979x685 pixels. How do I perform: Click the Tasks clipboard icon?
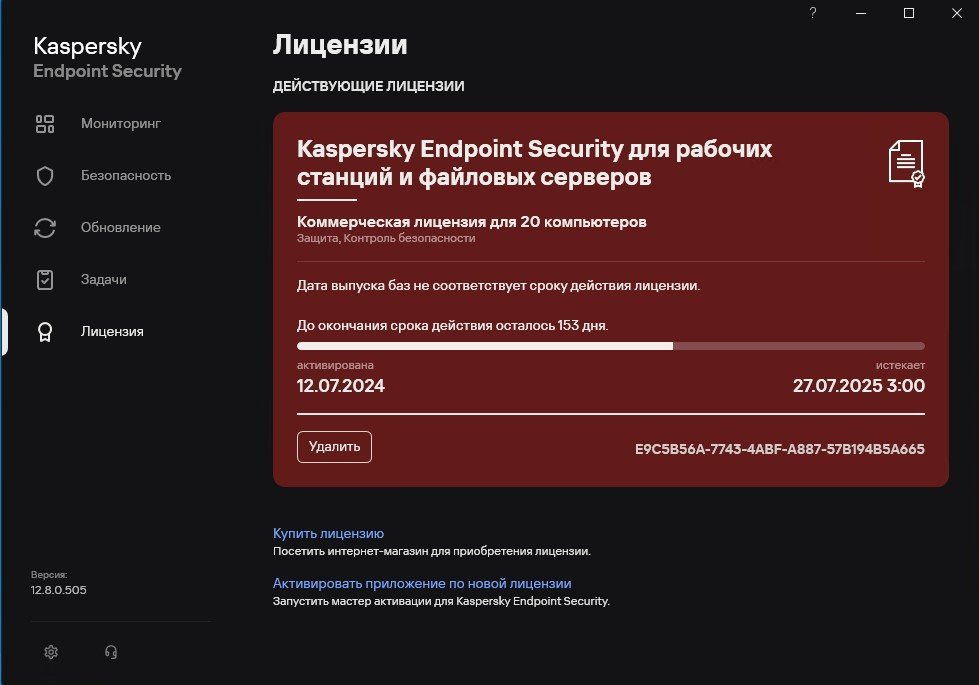[x=45, y=280]
